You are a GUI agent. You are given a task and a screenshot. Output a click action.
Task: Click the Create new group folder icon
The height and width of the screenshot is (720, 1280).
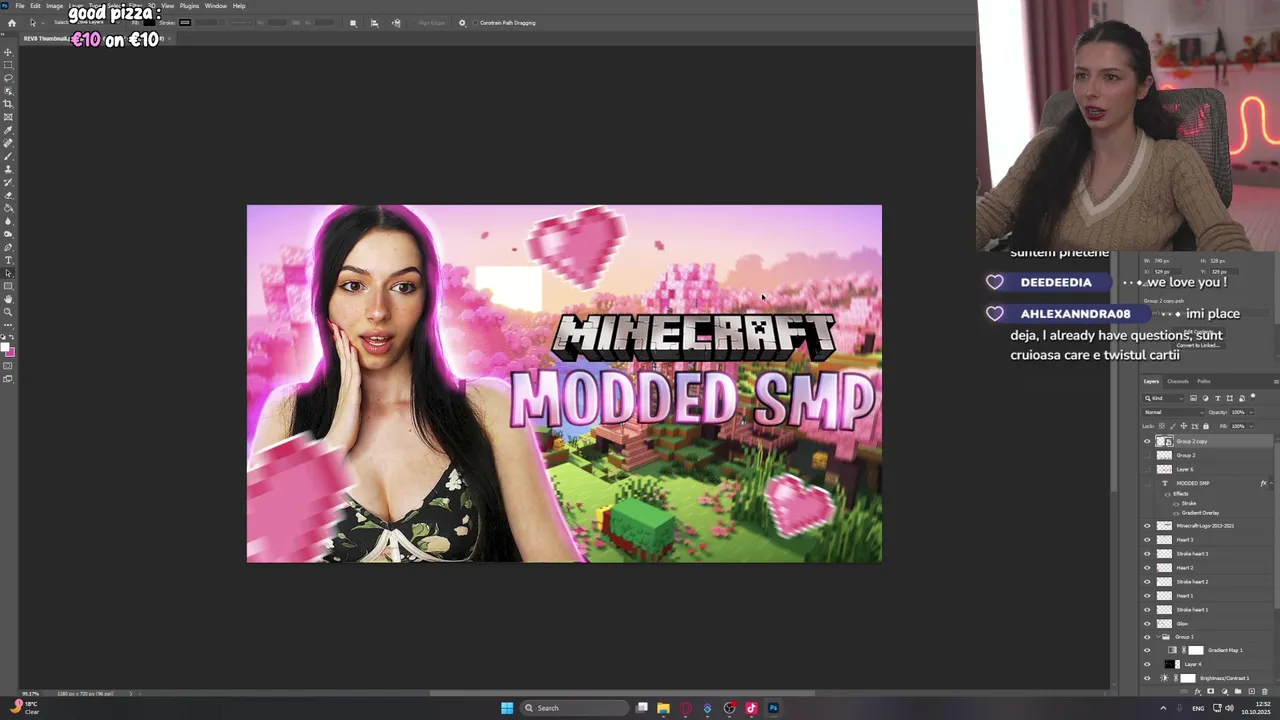[1238, 691]
